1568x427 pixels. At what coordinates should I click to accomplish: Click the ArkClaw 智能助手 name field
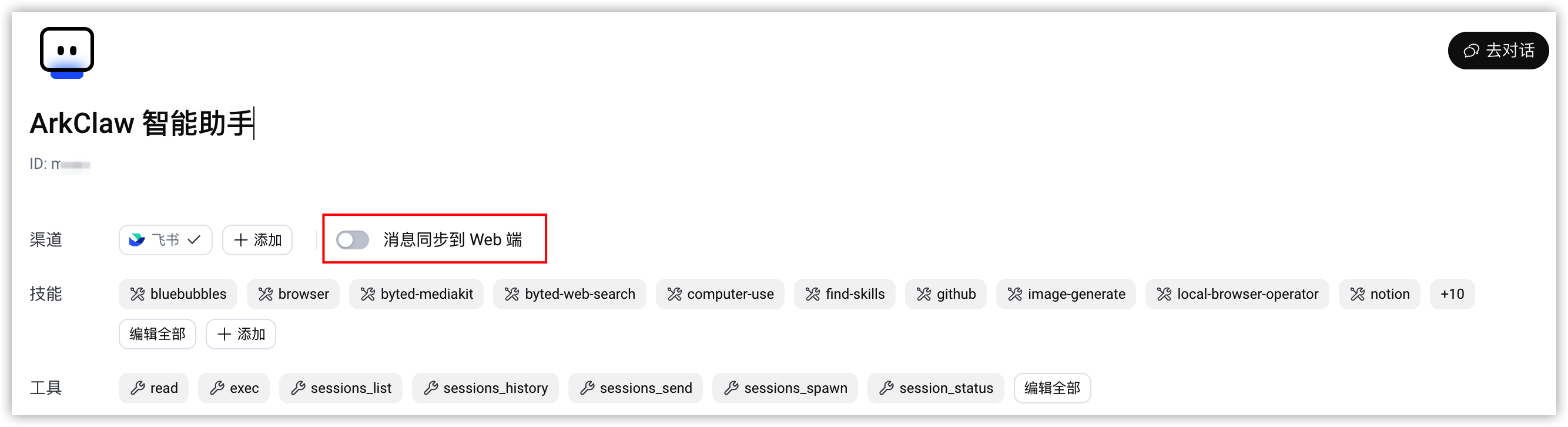click(142, 123)
